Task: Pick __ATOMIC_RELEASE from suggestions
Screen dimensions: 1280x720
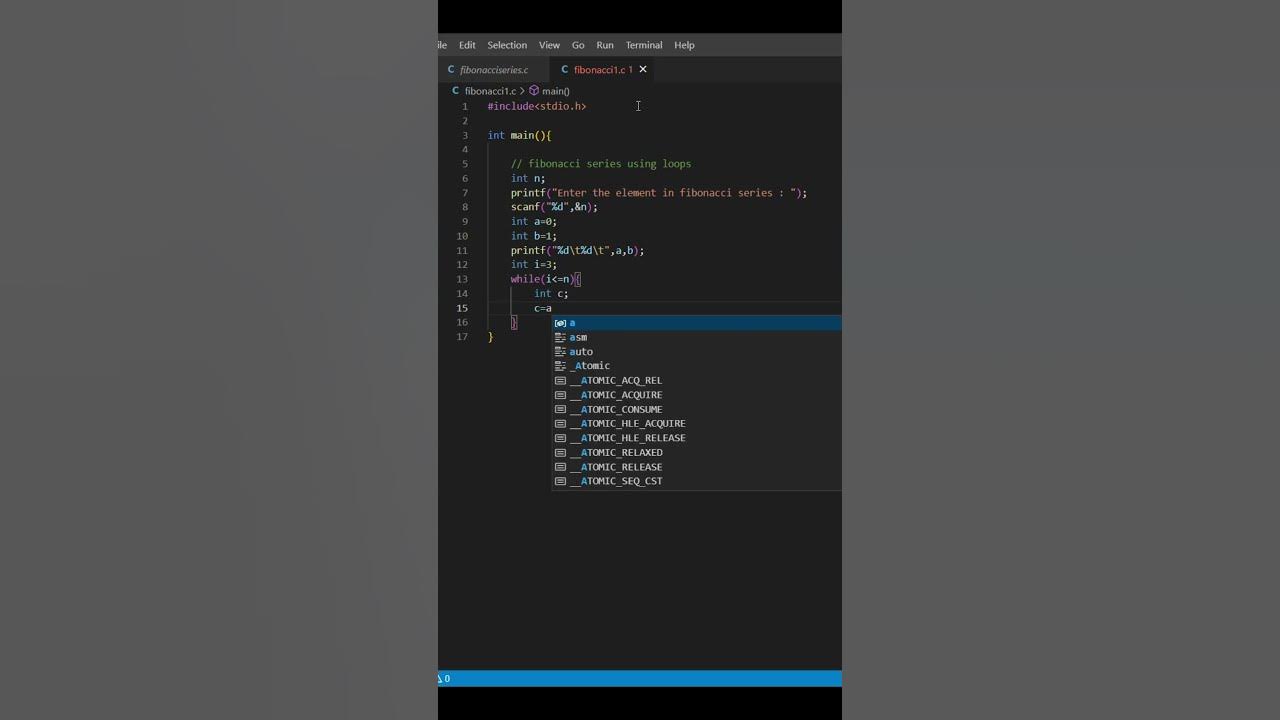Action: (697, 467)
